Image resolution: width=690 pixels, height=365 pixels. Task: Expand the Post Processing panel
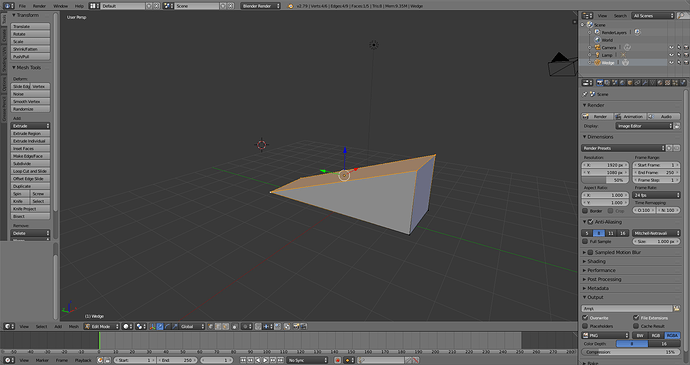click(604, 279)
